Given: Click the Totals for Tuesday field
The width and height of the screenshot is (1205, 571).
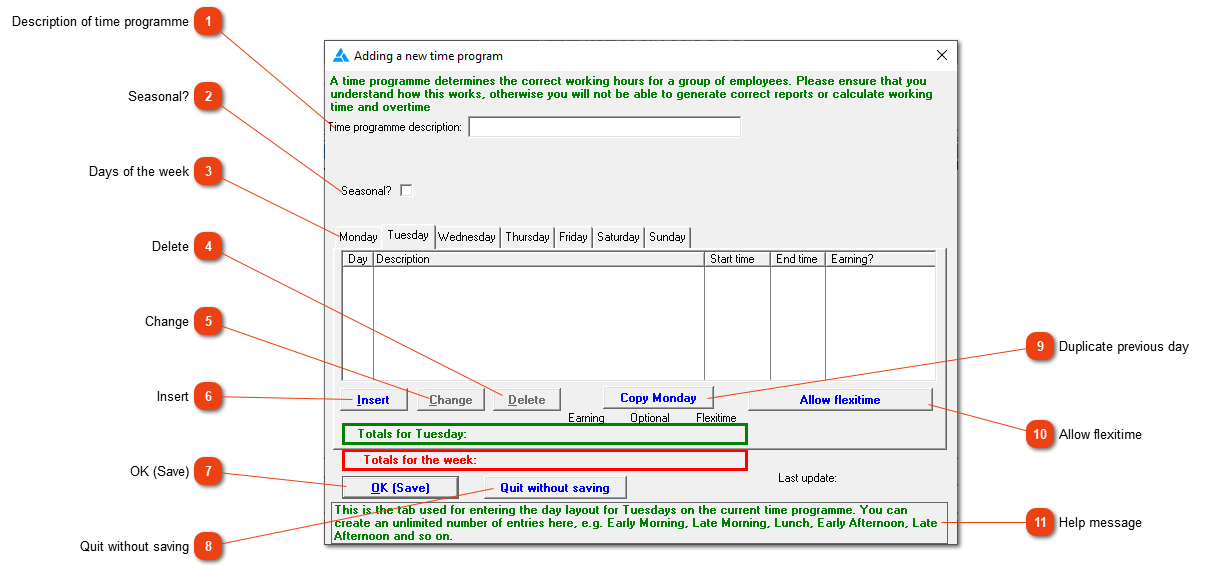Looking at the screenshot, I should point(545,434).
